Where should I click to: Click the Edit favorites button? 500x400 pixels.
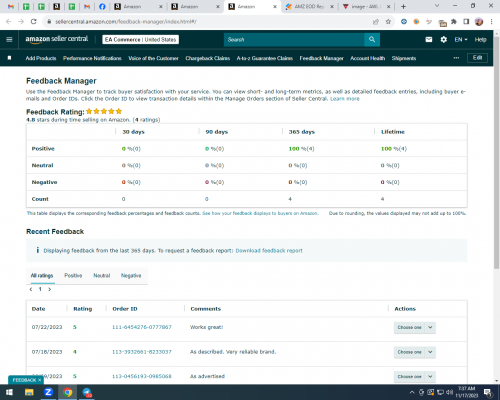pyautogui.click(x=477, y=58)
